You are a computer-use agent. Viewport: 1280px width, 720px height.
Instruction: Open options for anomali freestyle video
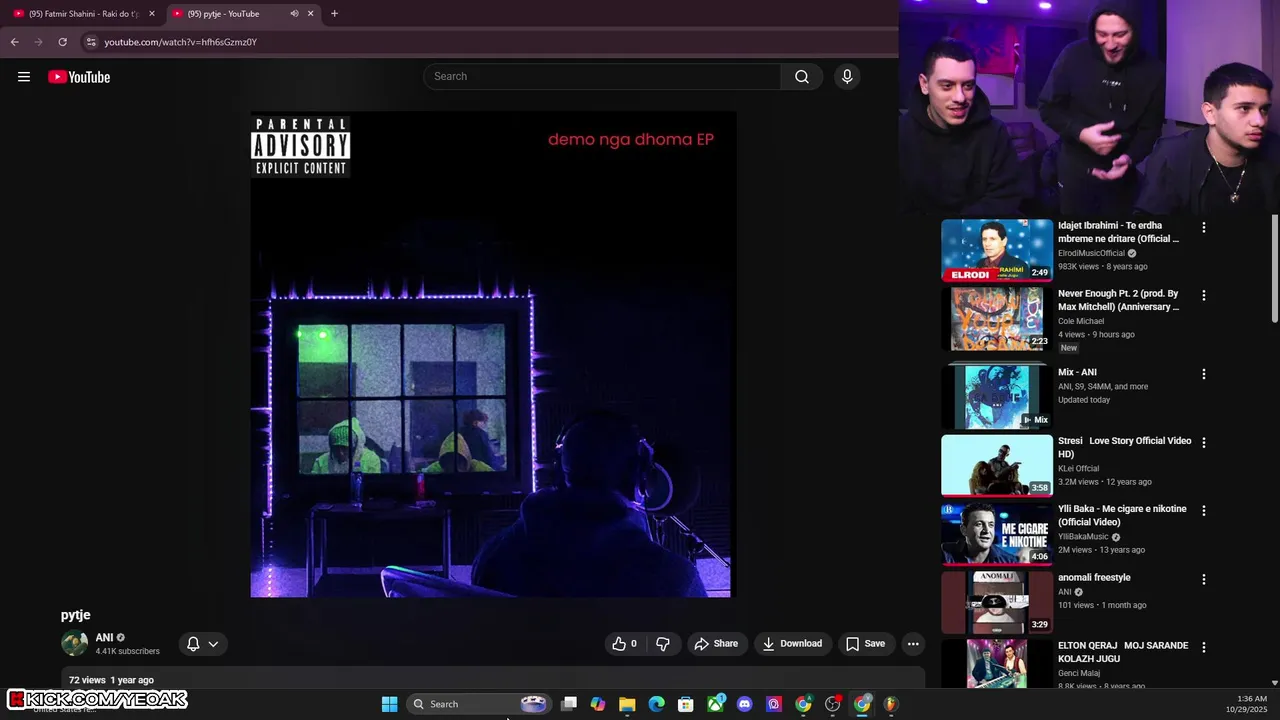pos(1204,579)
